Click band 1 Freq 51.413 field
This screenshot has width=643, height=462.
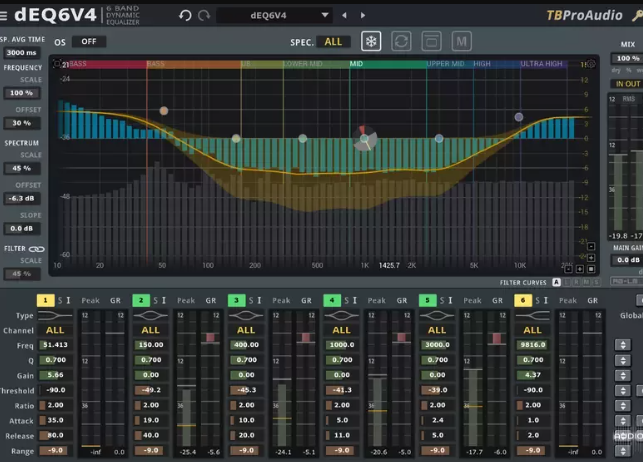pyautogui.click(x=55, y=345)
